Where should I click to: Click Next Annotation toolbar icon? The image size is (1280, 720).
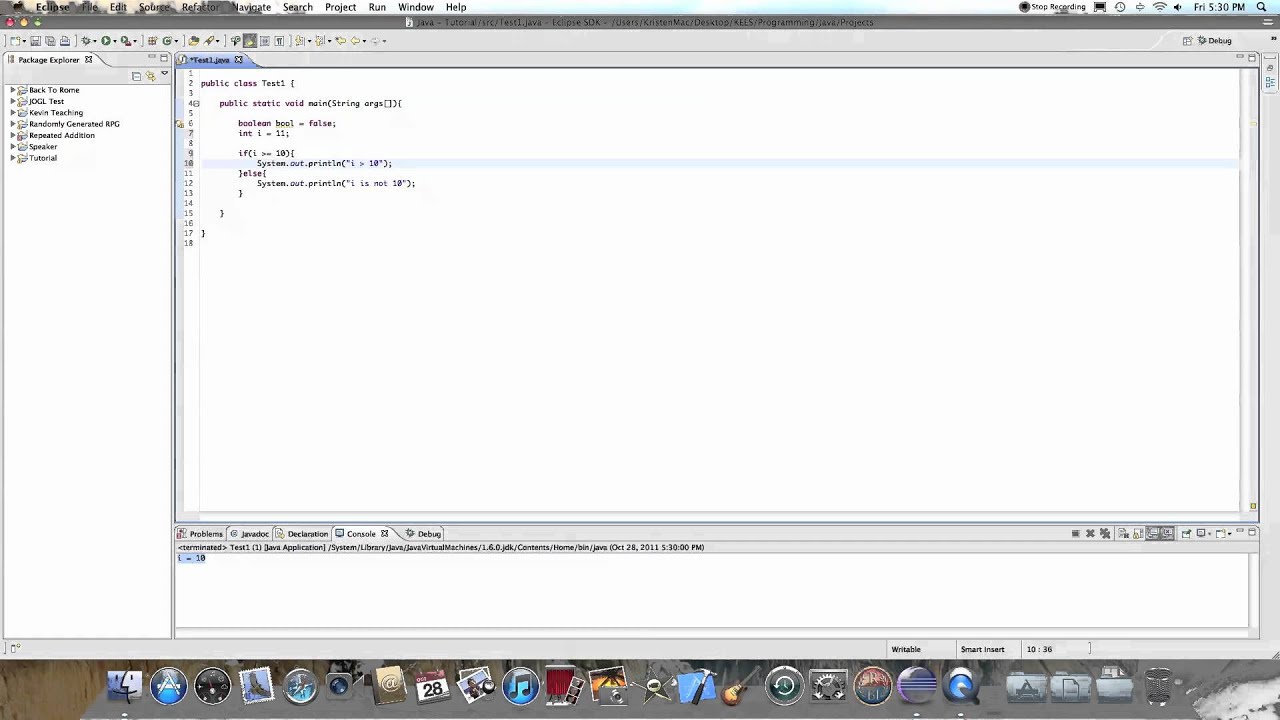coord(299,41)
